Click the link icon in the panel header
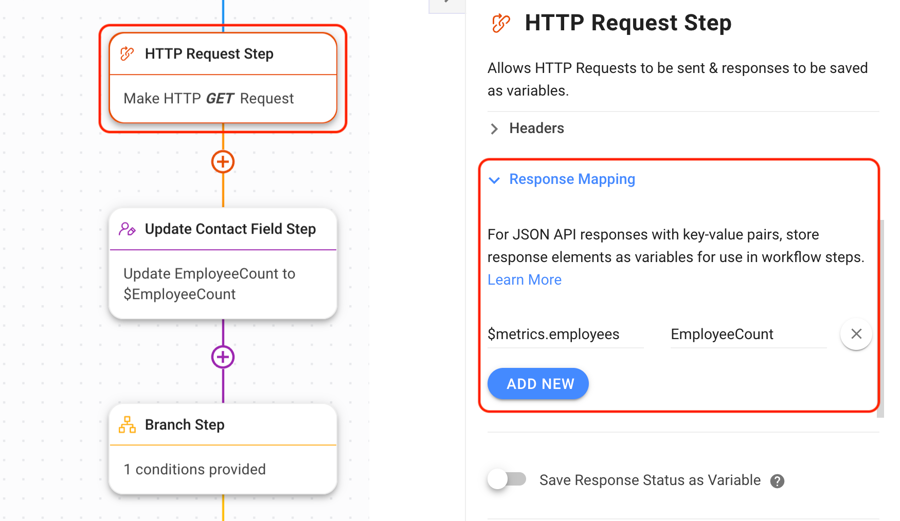The width and height of the screenshot is (900, 521). [501, 23]
